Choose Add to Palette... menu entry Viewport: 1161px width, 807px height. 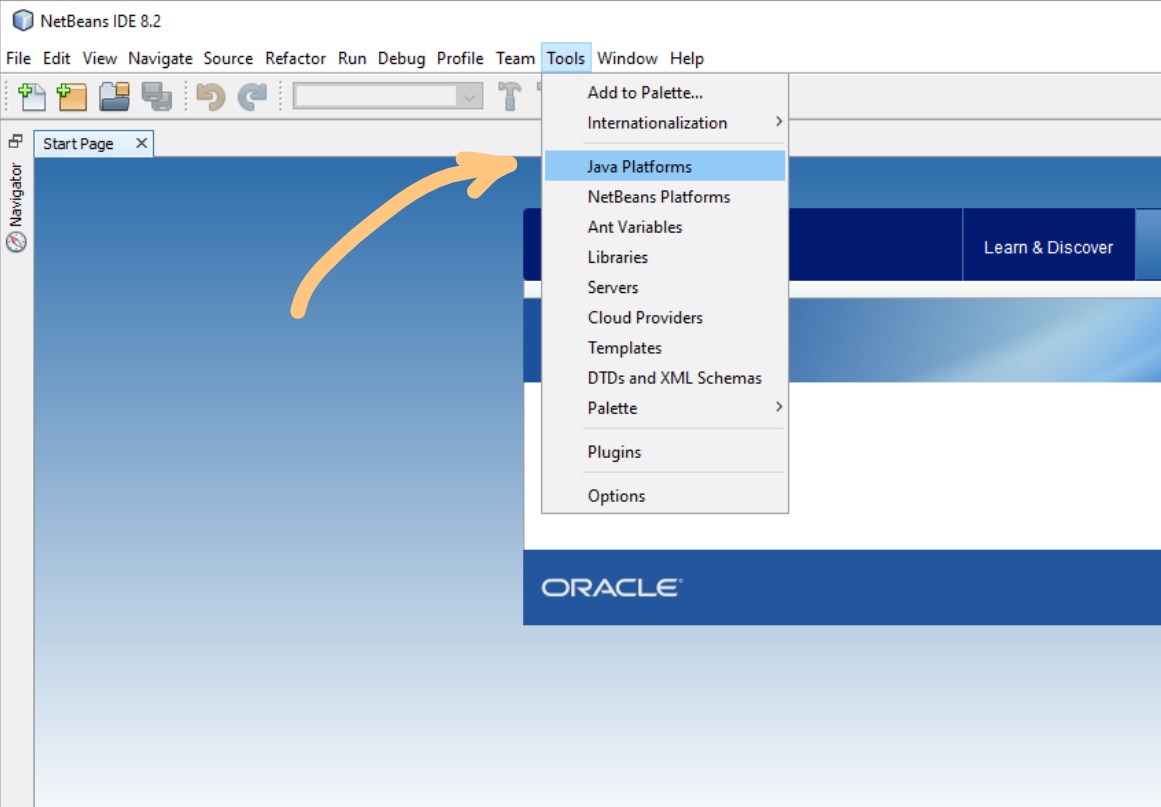(x=664, y=93)
